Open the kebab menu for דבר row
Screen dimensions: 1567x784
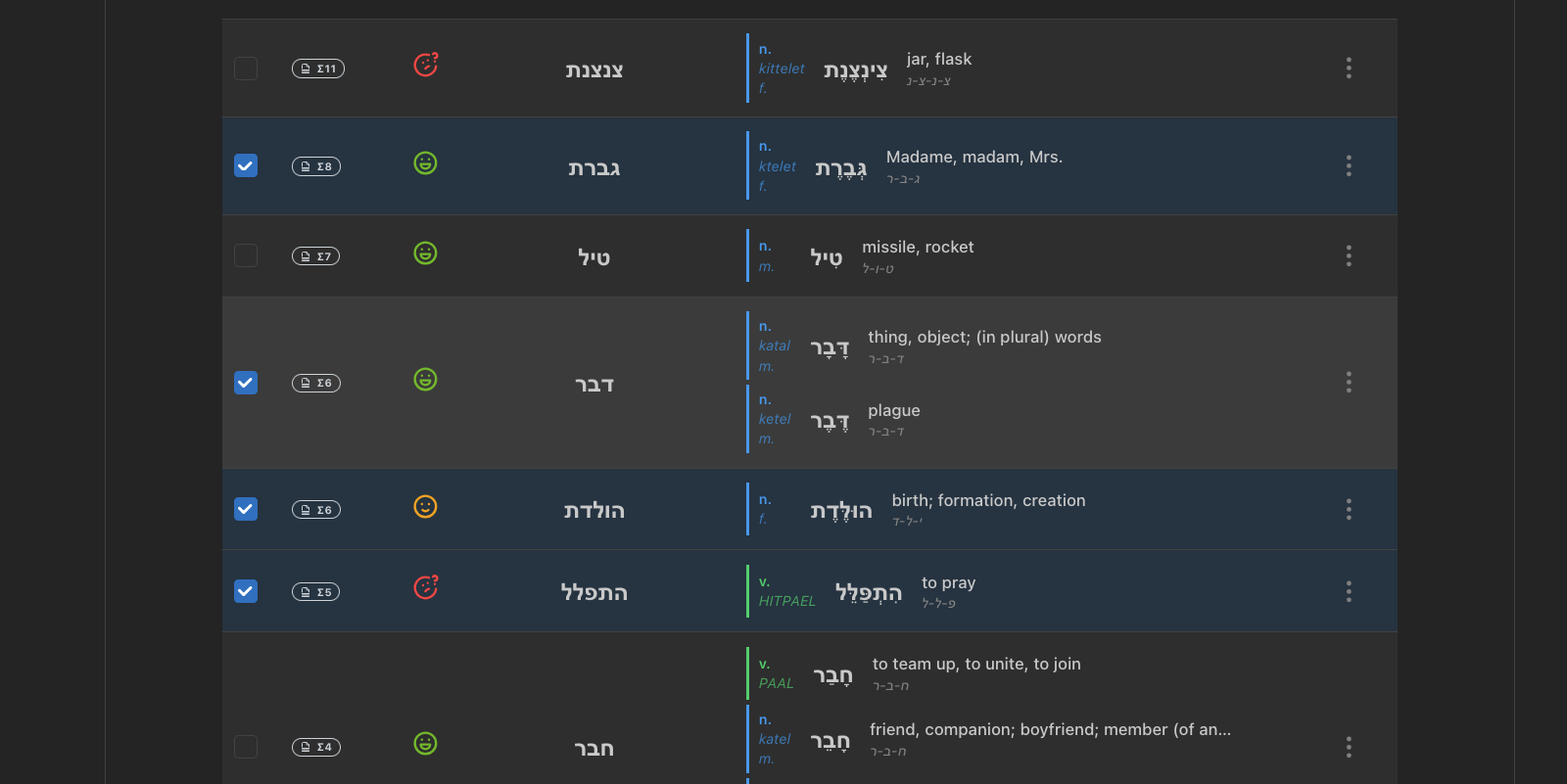tap(1349, 382)
